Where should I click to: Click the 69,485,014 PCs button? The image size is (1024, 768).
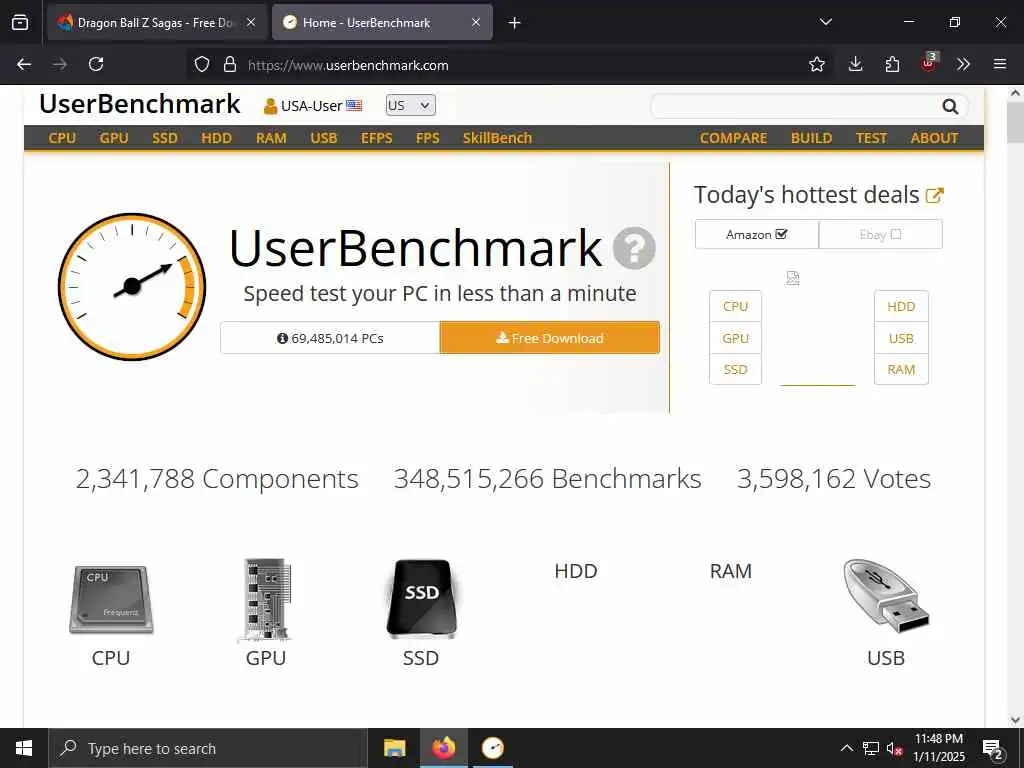click(330, 338)
